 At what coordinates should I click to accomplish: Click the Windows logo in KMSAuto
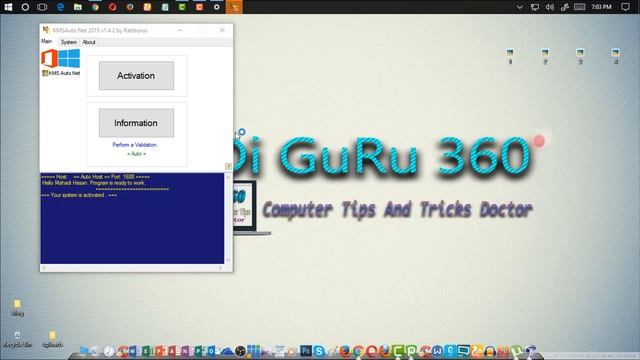pos(69,58)
